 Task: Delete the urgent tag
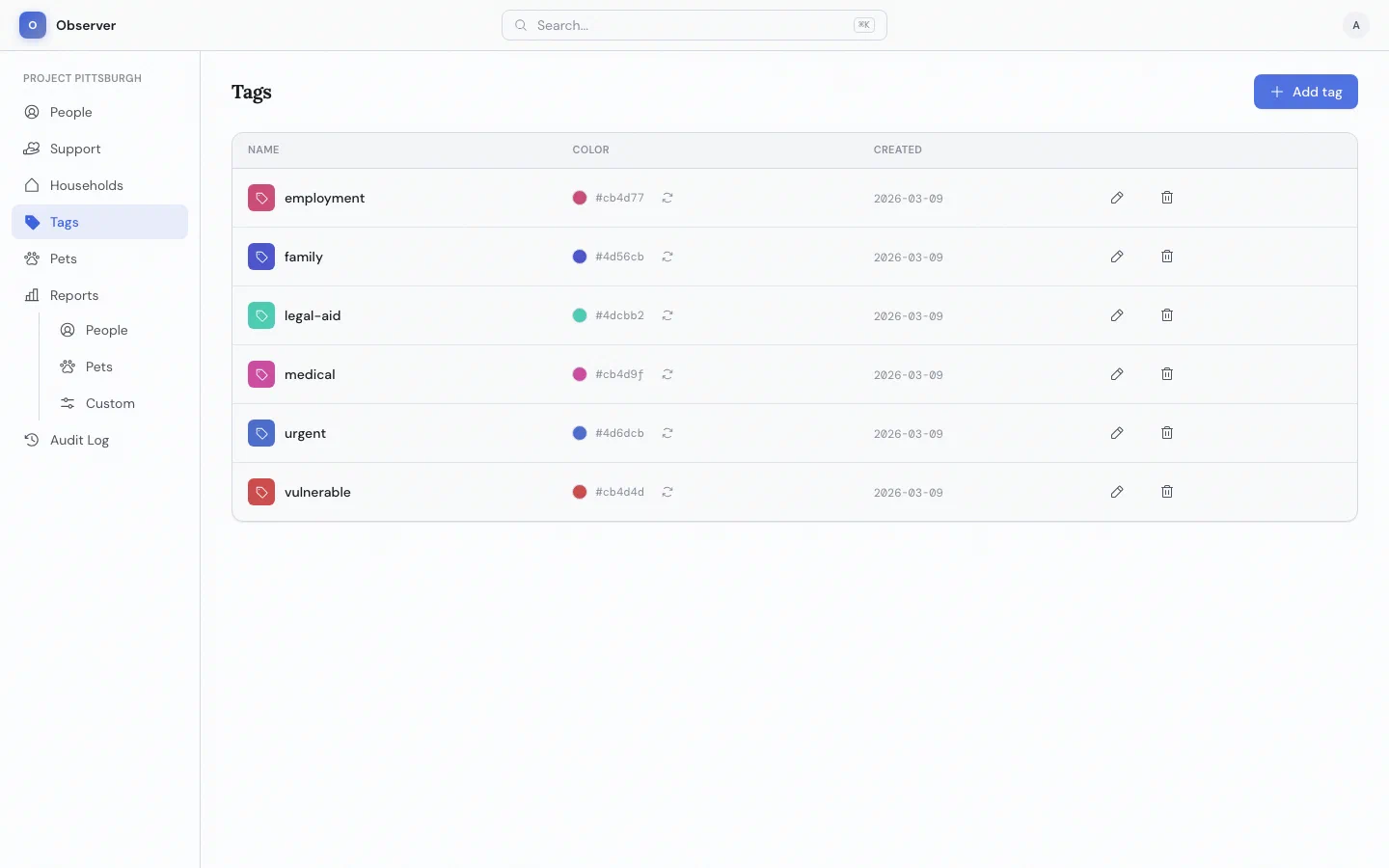click(x=1167, y=433)
